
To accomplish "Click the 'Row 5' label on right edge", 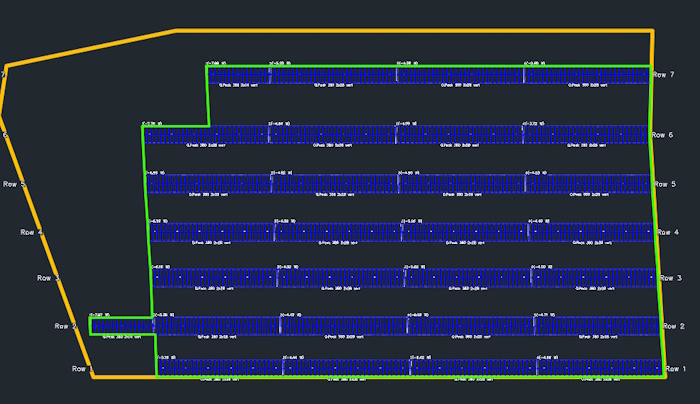I will tap(665, 185).
